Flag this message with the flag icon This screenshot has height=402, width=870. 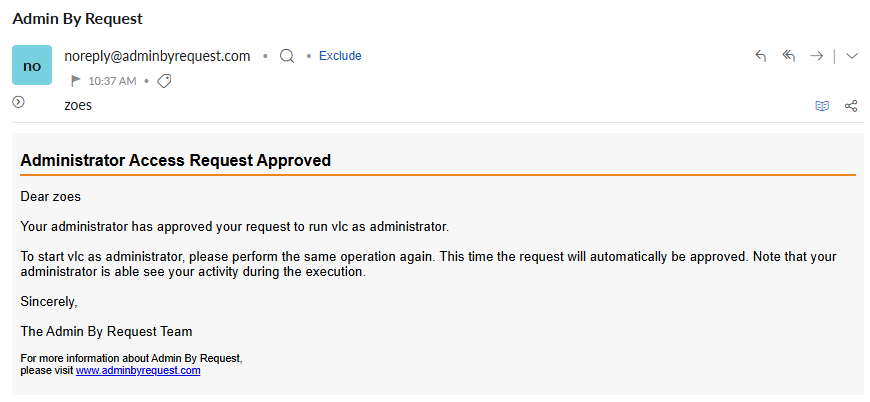tap(76, 81)
